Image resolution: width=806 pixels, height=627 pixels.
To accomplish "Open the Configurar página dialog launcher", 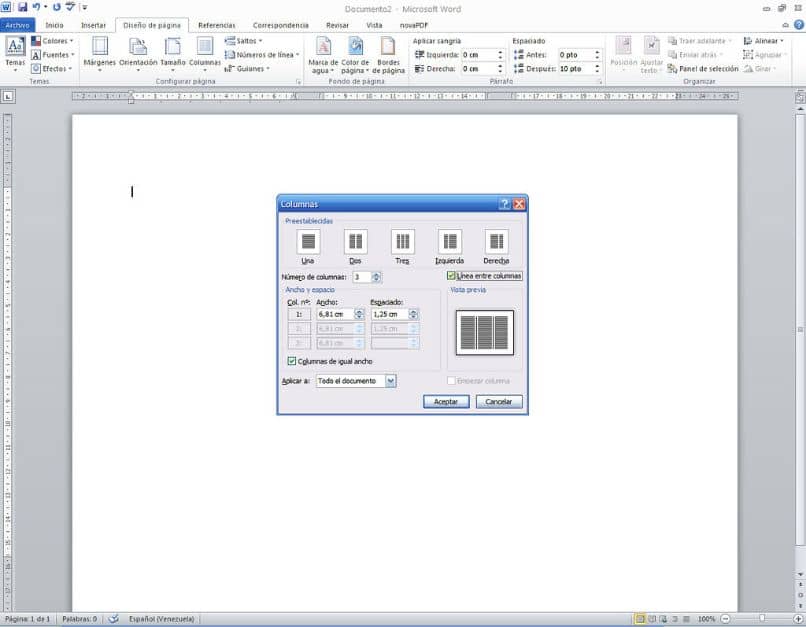I will click(299, 82).
